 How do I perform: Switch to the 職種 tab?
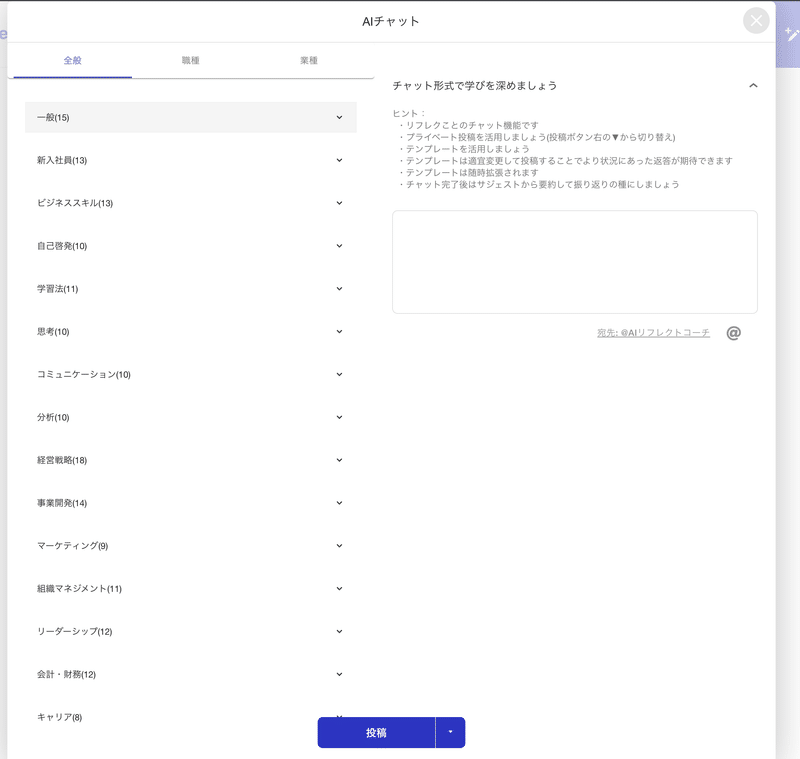[190, 61]
